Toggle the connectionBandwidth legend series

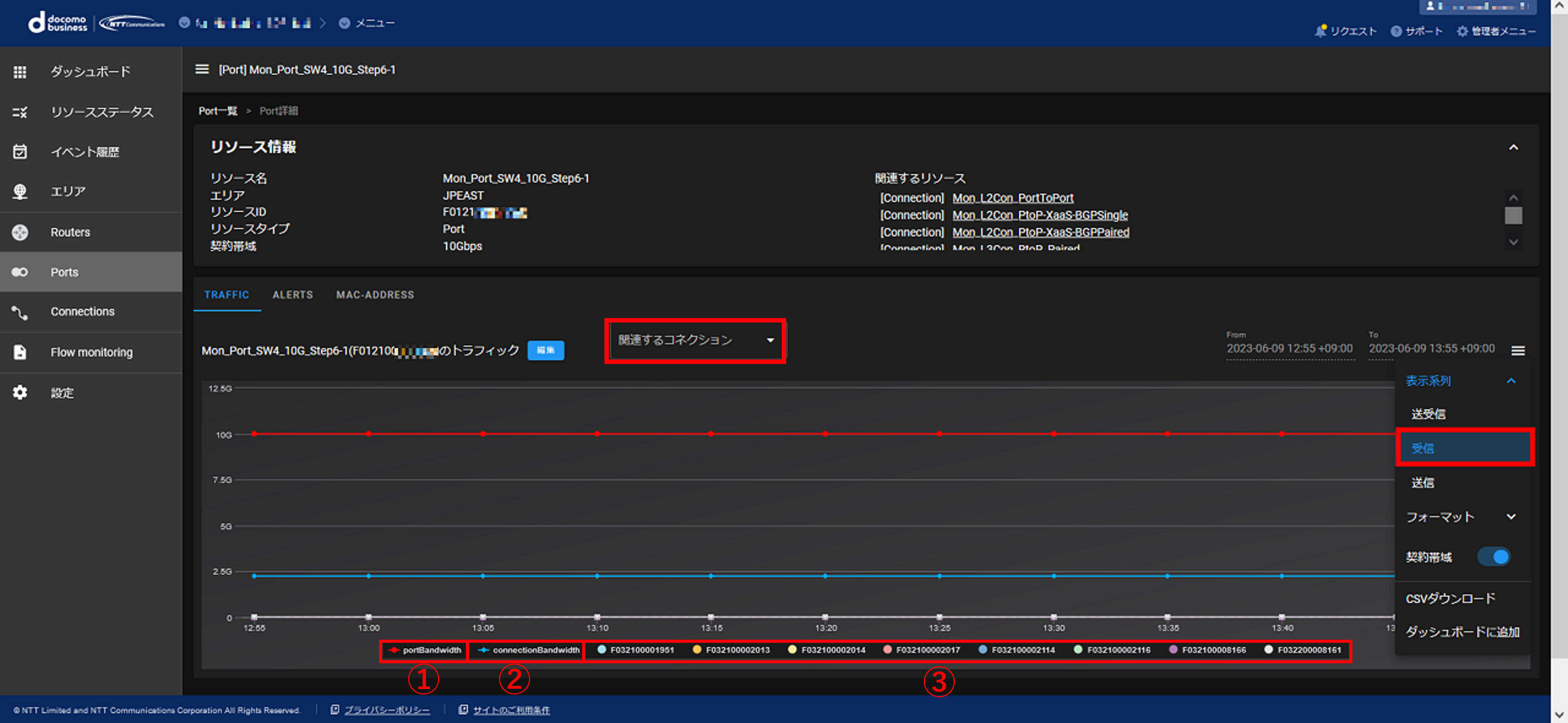click(x=528, y=650)
